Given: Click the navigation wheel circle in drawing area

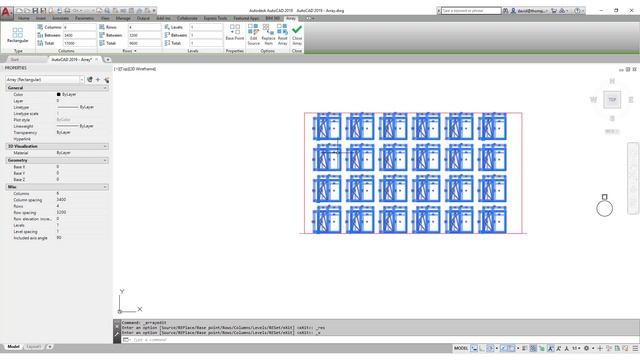Looking at the screenshot, I should click(604, 208).
